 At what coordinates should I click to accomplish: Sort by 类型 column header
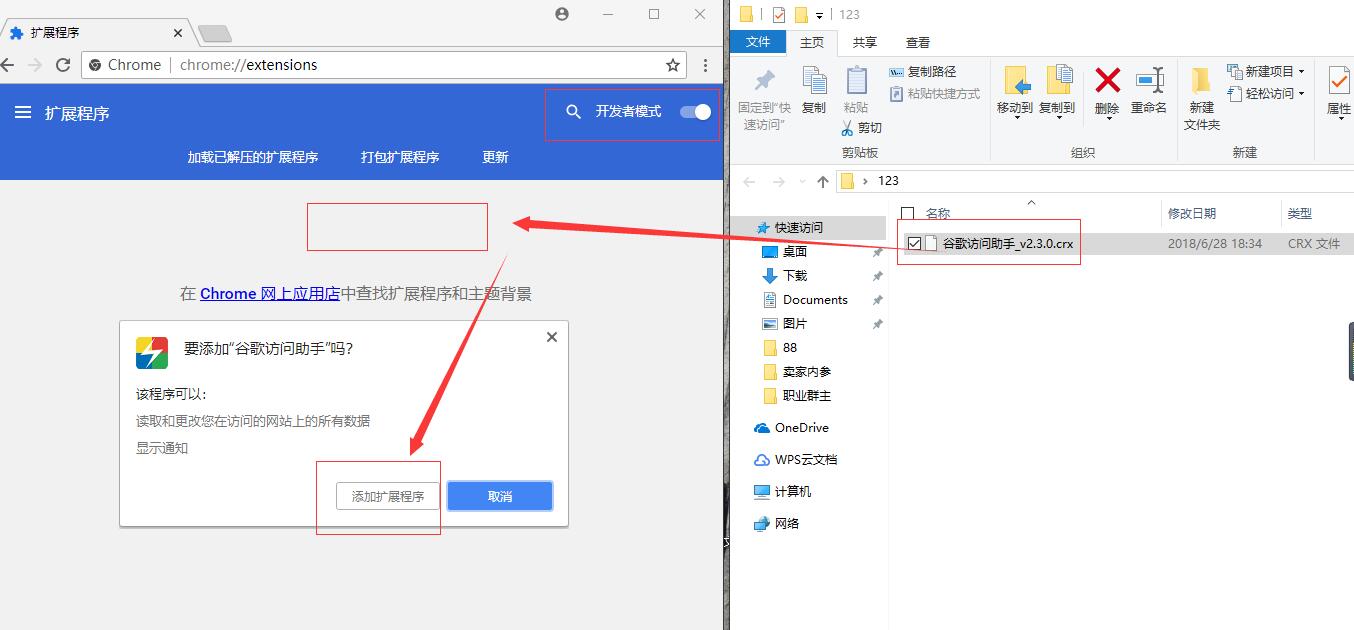(x=1300, y=213)
